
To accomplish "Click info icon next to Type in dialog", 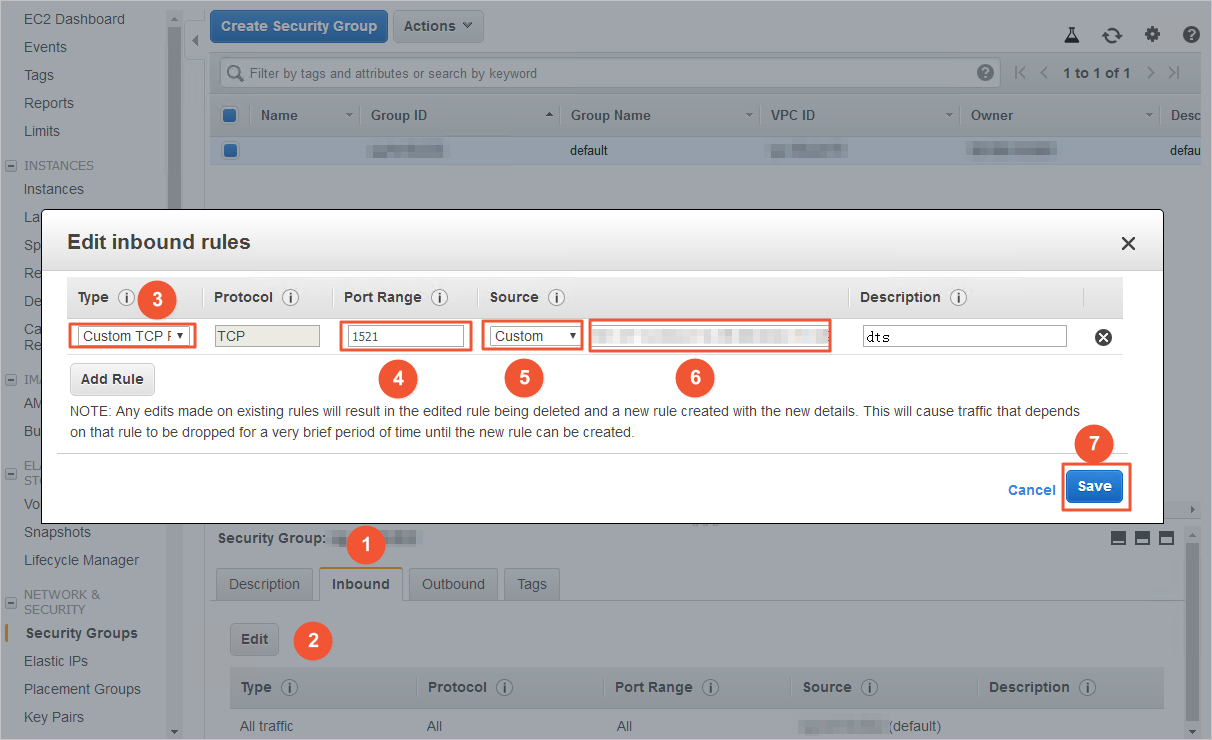I will click(x=126, y=298).
